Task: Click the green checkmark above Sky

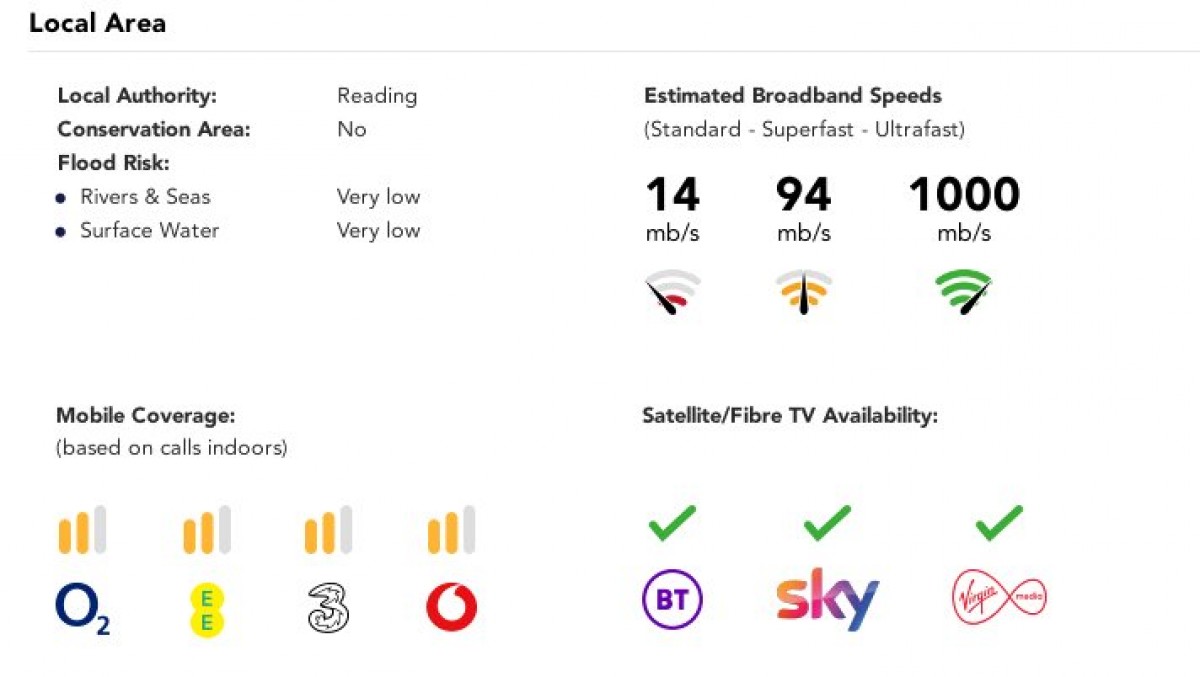Action: (x=827, y=523)
